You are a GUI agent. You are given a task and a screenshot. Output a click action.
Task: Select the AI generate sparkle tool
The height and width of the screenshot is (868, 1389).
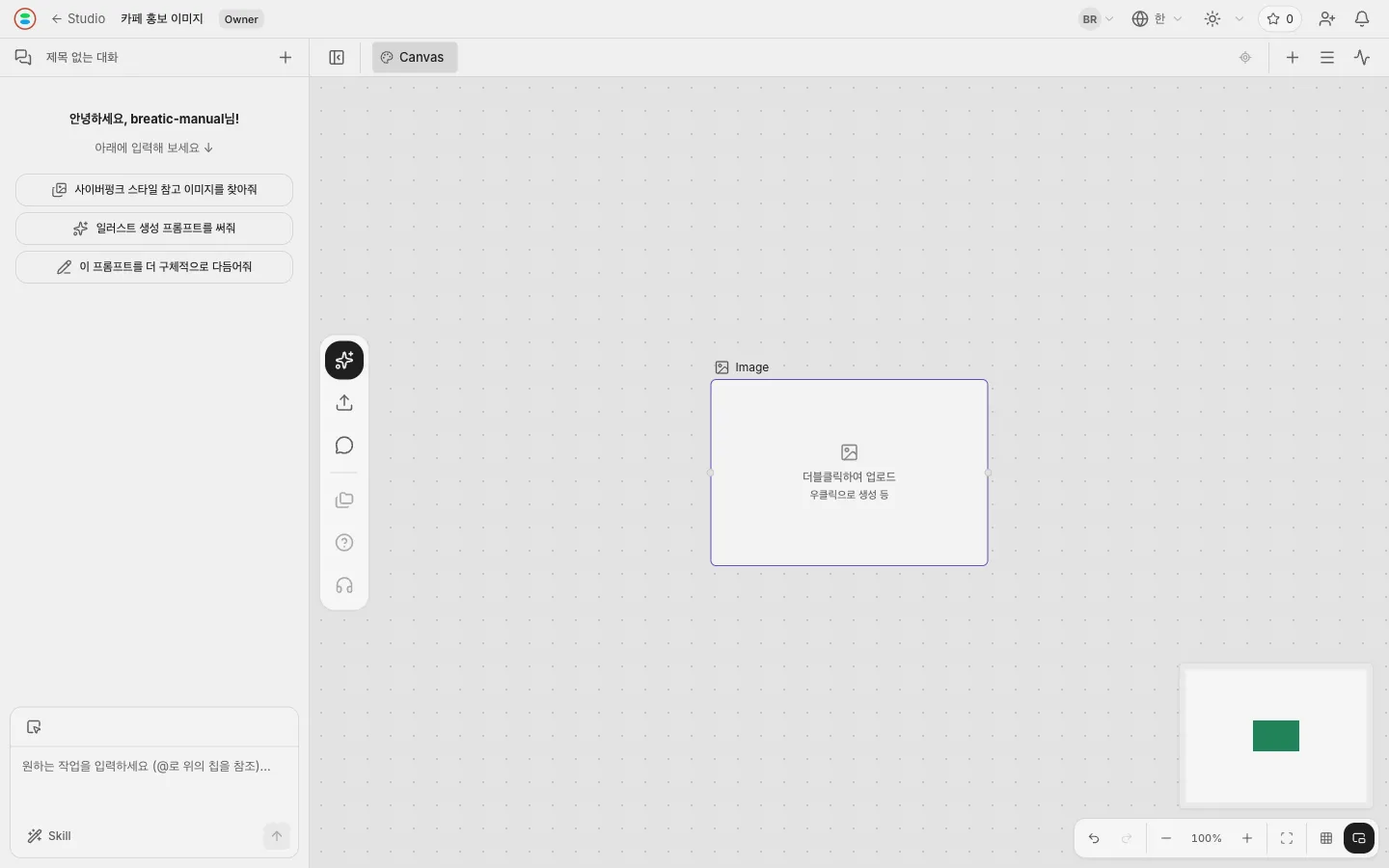coord(344,361)
